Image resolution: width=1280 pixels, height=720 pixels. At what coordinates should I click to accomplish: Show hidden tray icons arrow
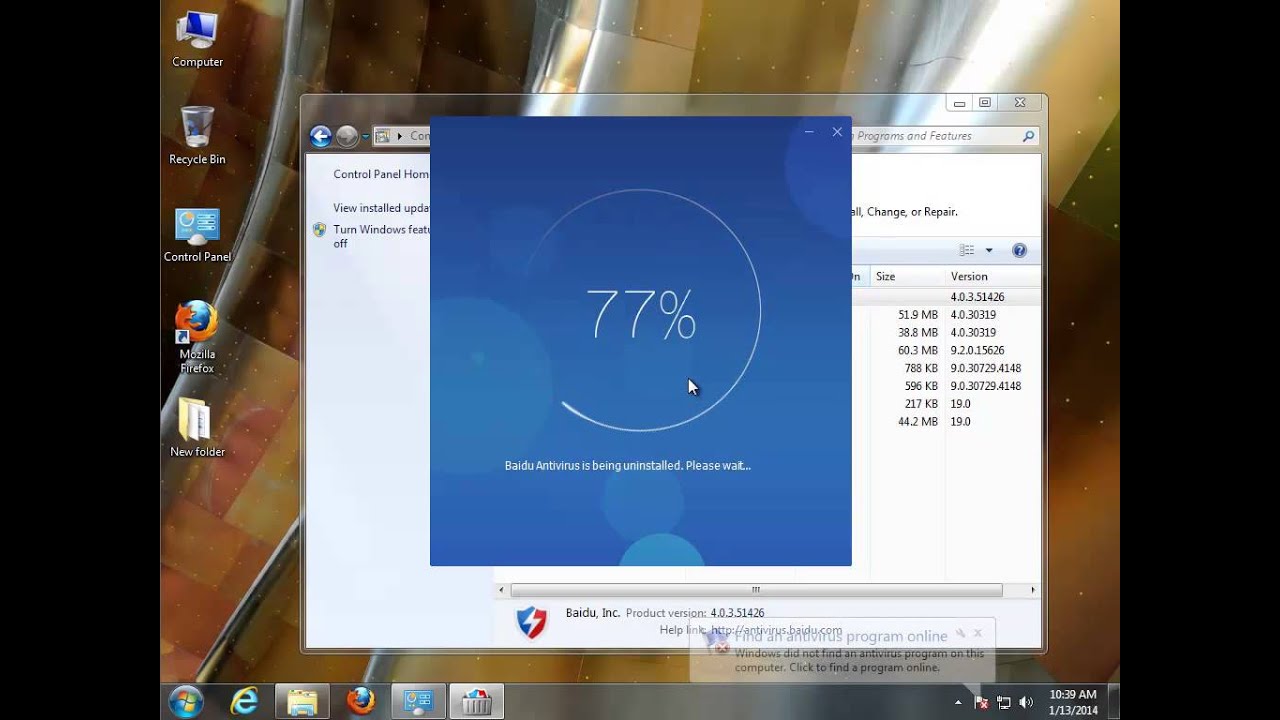958,703
